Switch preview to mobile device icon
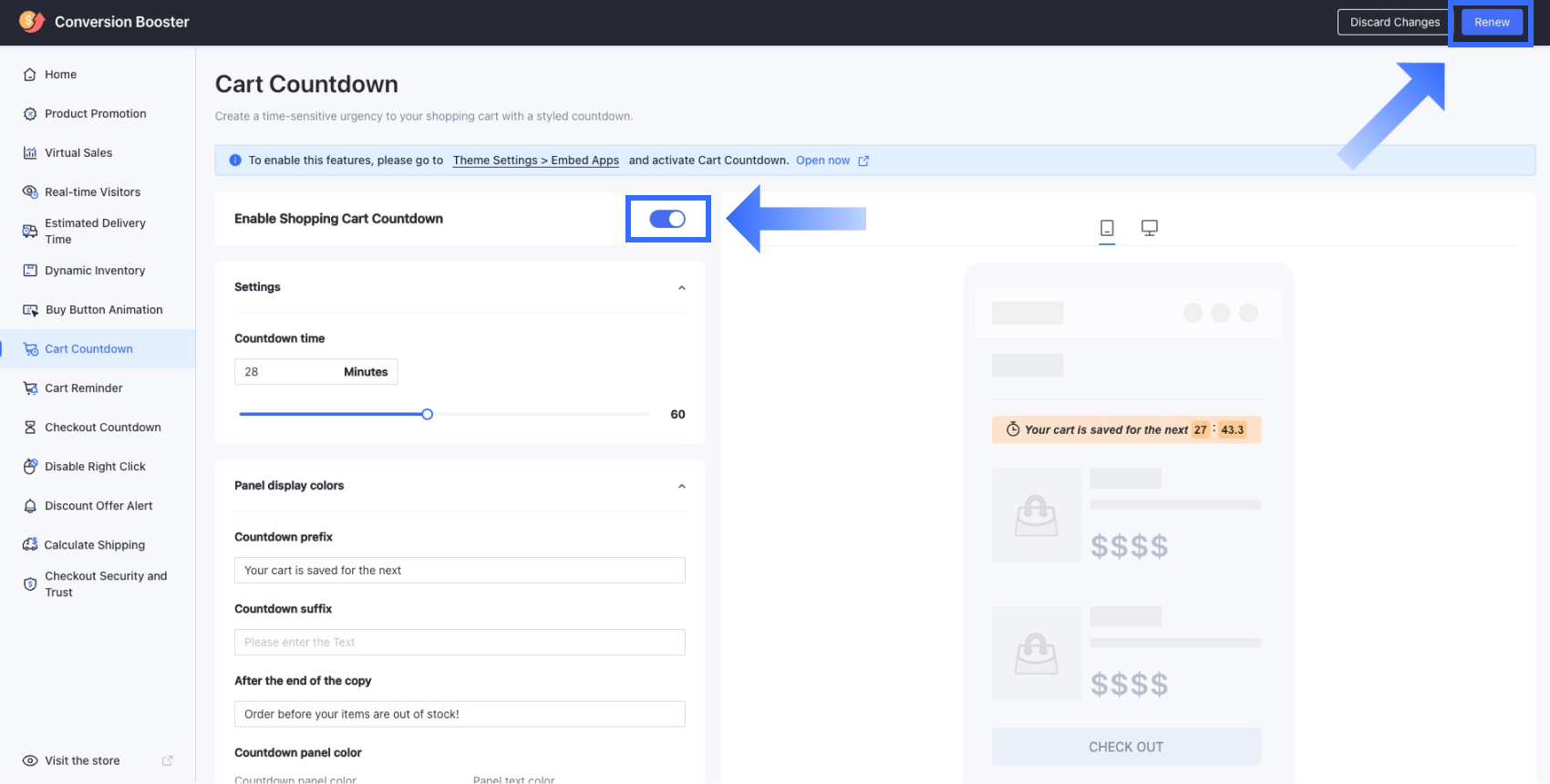This screenshot has width=1550, height=784. coord(1107,228)
